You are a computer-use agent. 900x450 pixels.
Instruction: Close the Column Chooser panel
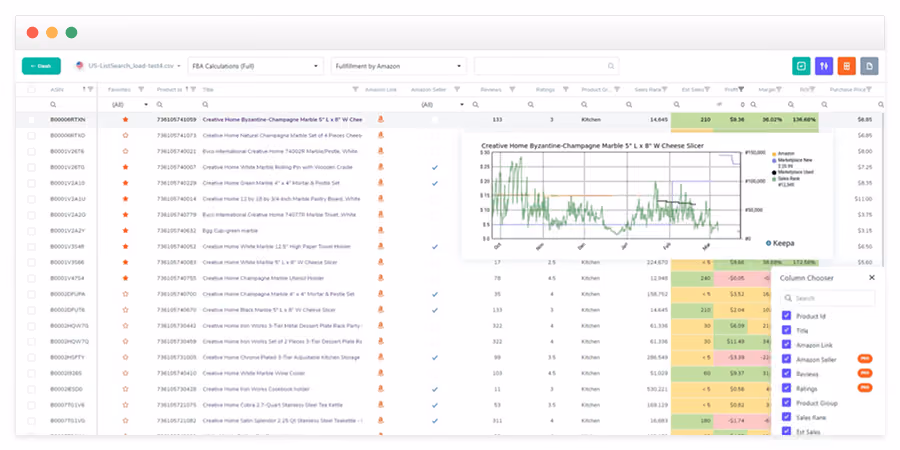click(x=872, y=278)
